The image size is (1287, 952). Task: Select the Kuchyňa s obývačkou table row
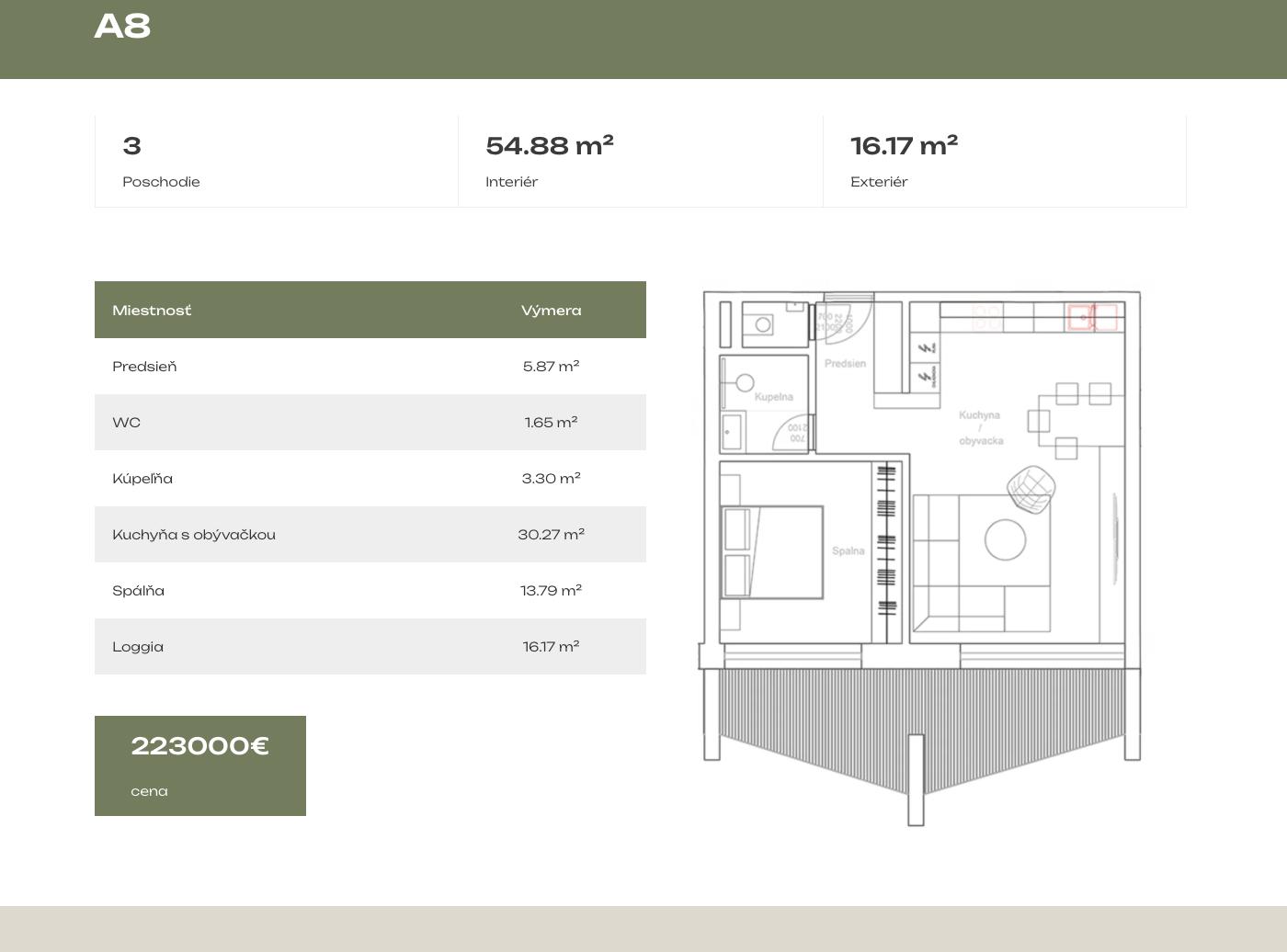pos(370,535)
